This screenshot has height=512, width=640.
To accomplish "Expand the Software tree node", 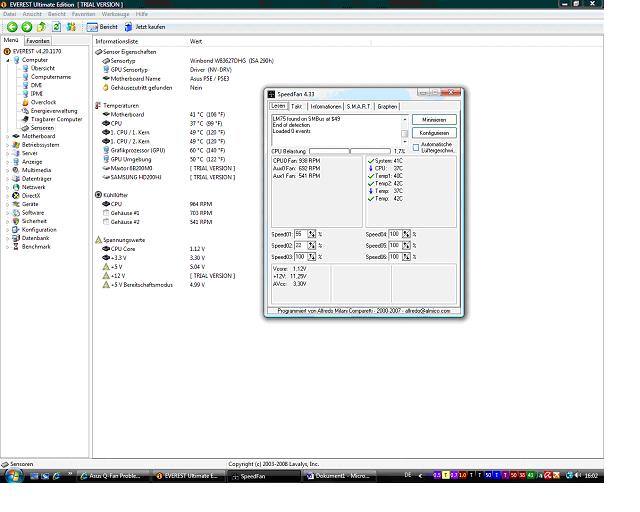I will click(x=8, y=213).
